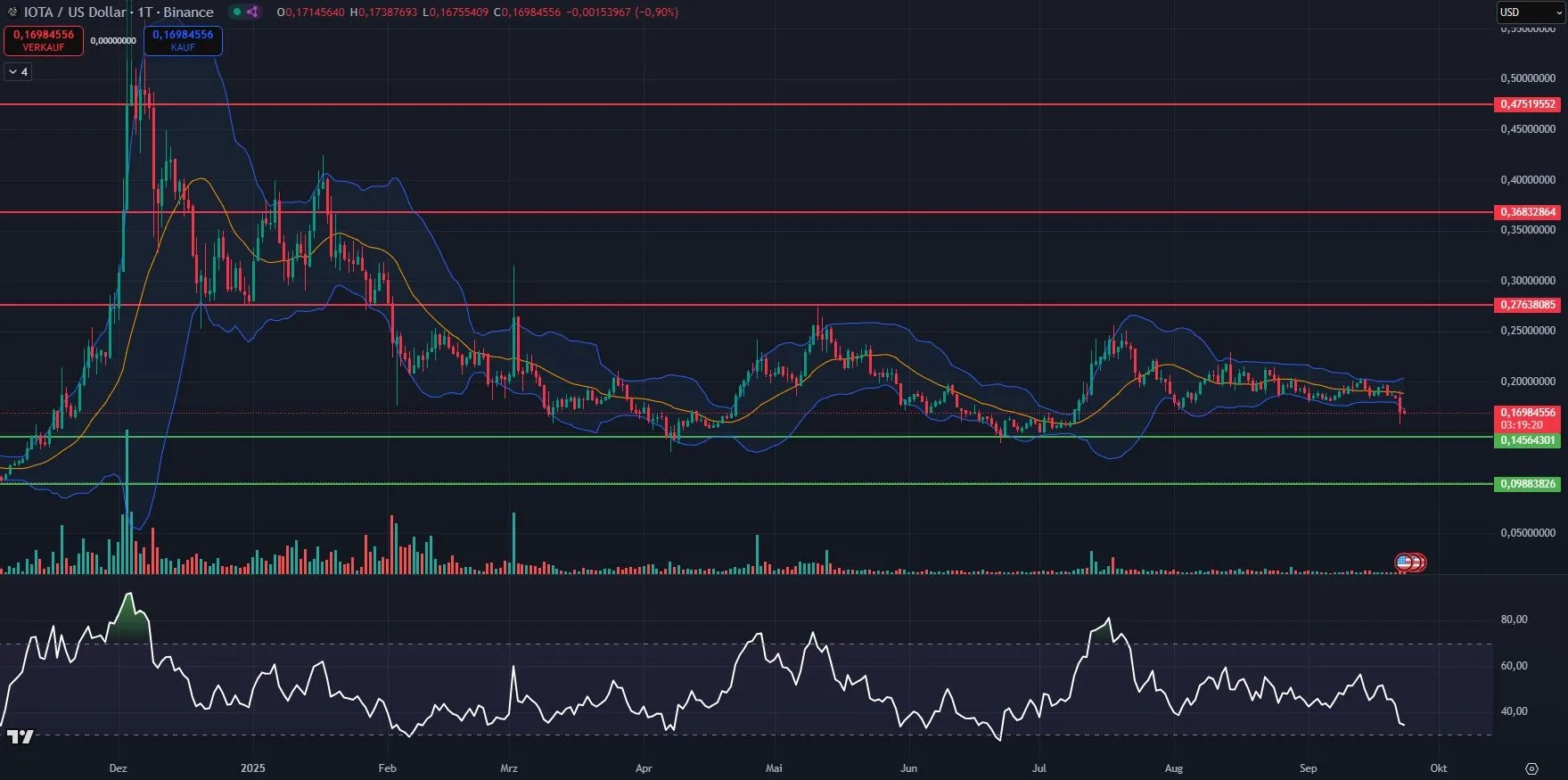This screenshot has height=780, width=1568.
Task: Click the RSI 80,00 scale value
Action: (x=1514, y=620)
